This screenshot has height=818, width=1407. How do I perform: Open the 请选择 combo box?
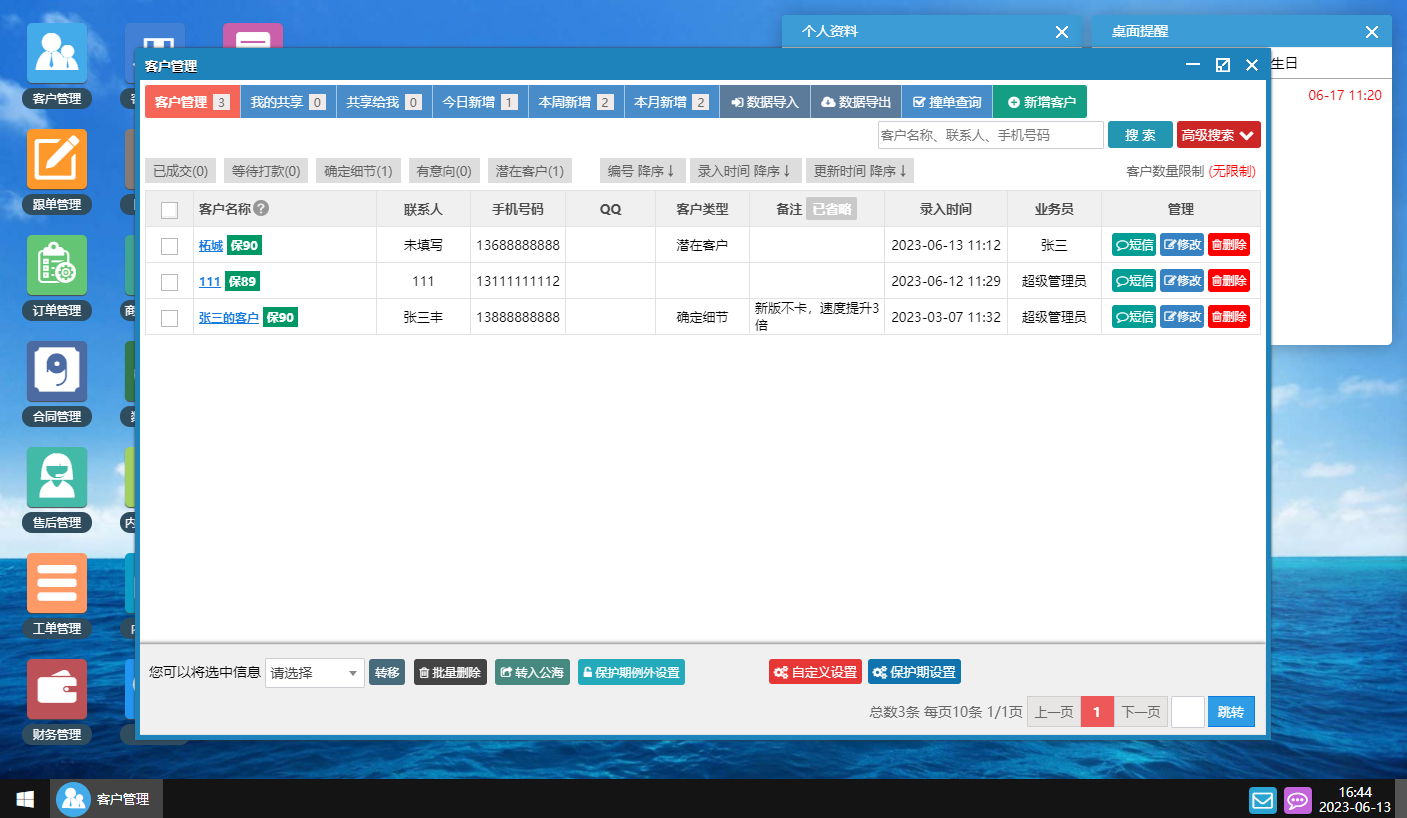[x=313, y=673]
